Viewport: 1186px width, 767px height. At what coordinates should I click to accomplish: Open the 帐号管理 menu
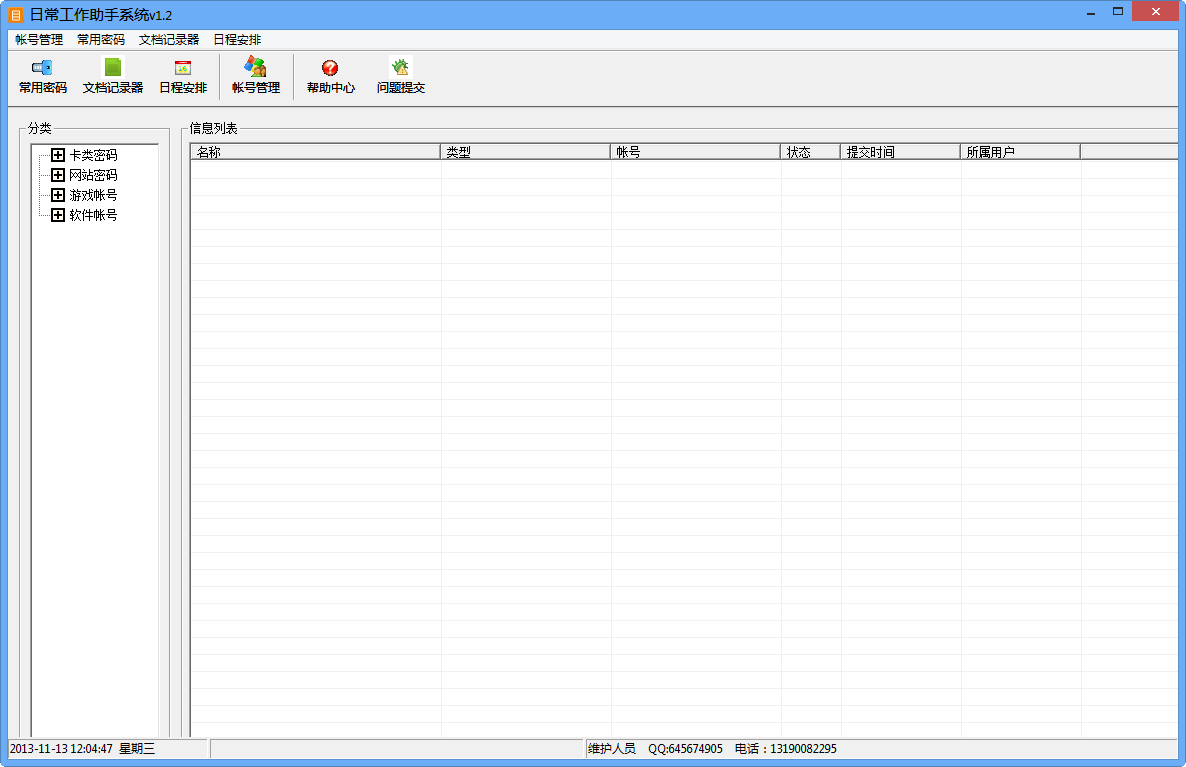[x=39, y=39]
